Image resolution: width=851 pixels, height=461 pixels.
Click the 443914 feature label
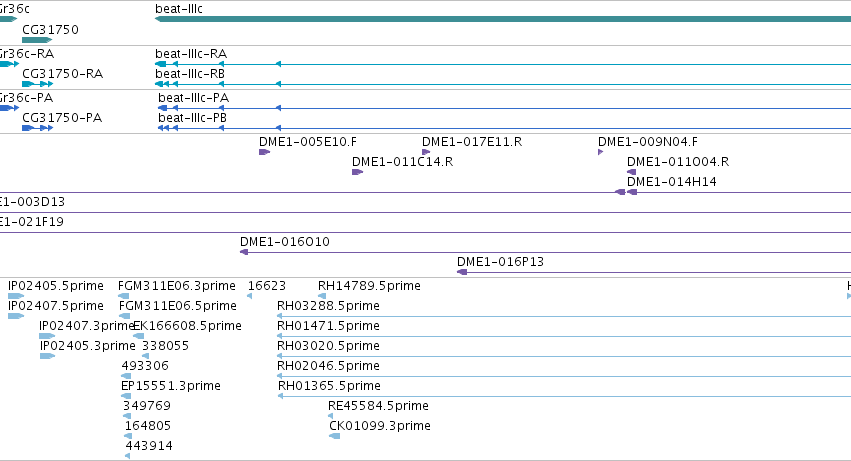[149, 446]
